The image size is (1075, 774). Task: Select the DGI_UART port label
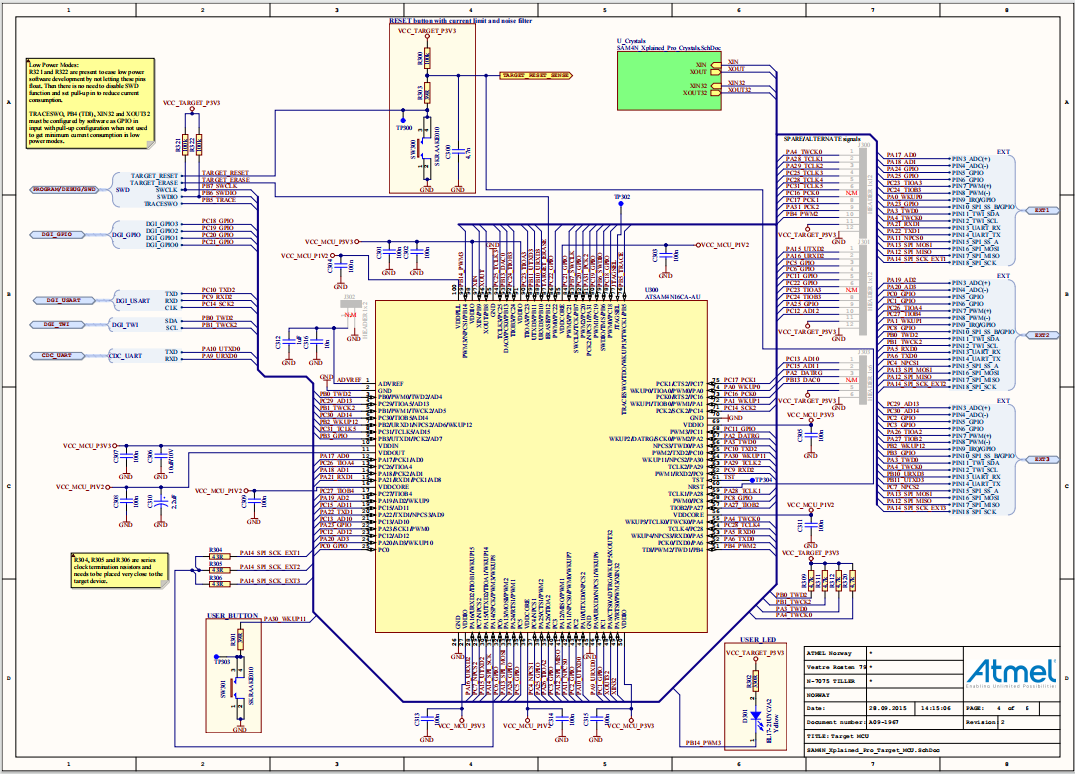(60, 299)
